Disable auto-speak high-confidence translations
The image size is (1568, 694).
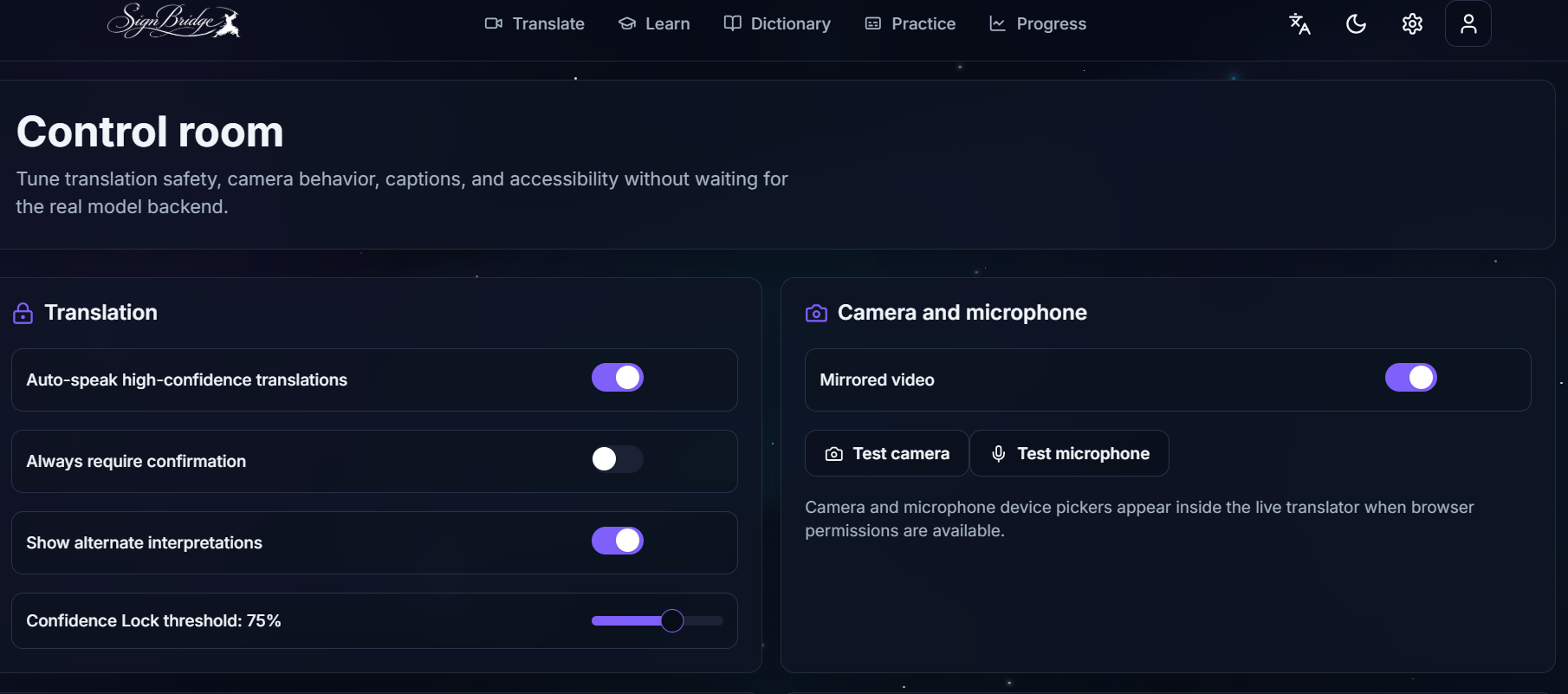[618, 378]
